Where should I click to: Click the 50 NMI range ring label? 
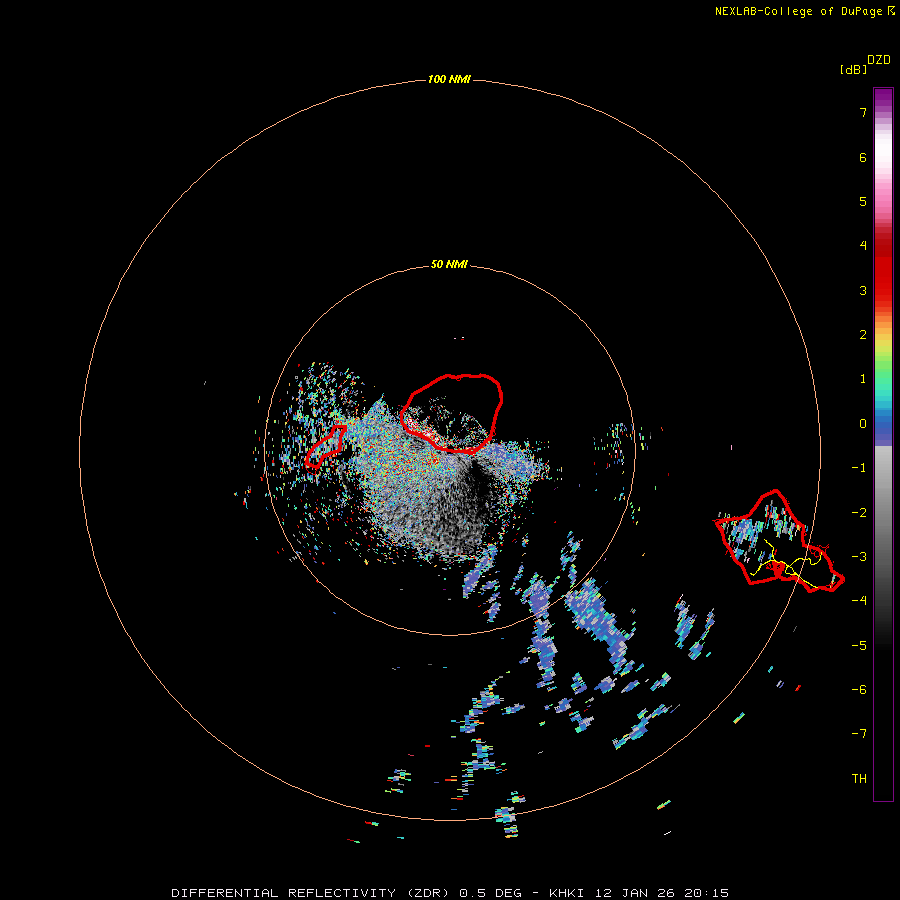[x=449, y=264]
